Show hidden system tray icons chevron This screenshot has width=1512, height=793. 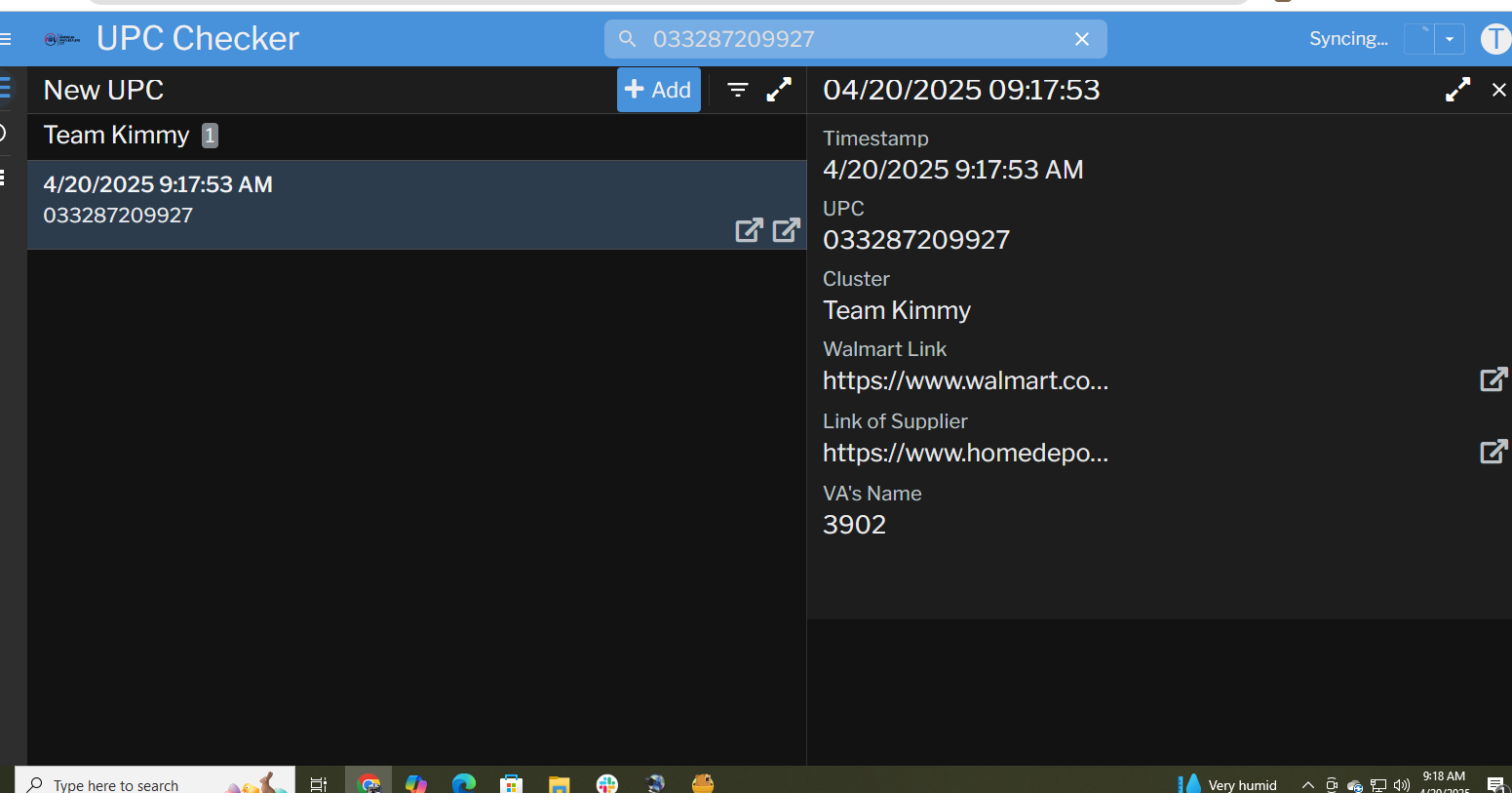[1308, 784]
